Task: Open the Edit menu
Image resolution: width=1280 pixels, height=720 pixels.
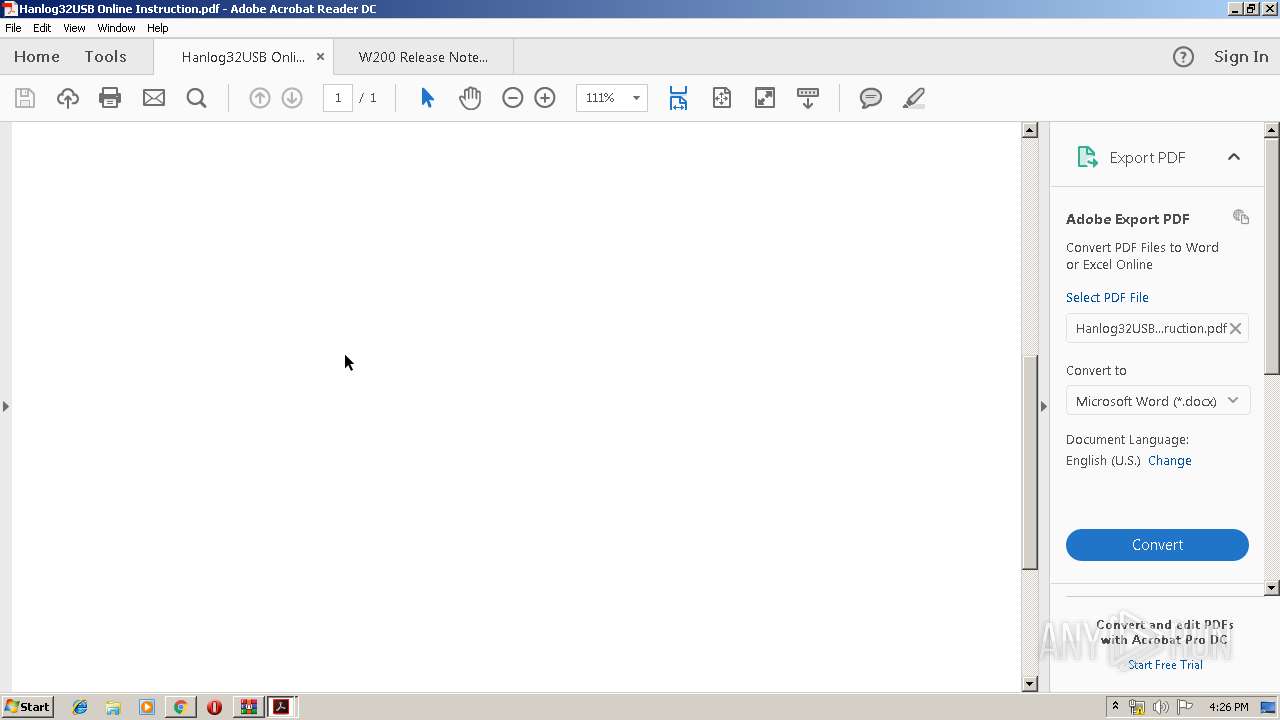Action: pos(42,28)
